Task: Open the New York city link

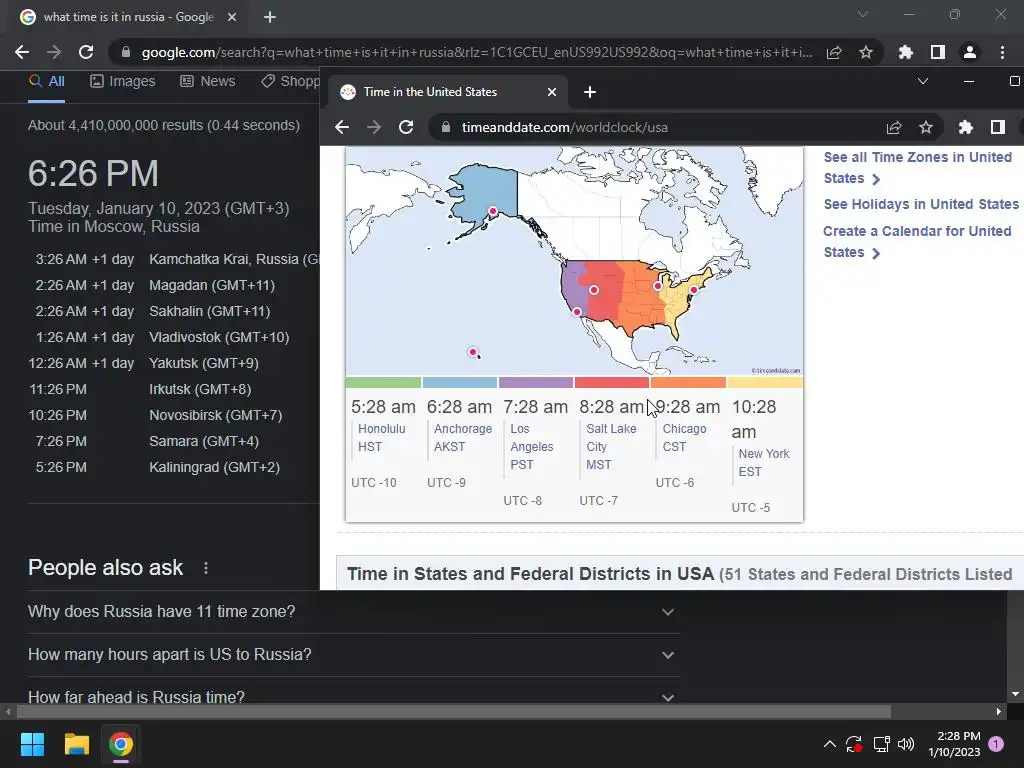Action: pyautogui.click(x=764, y=453)
